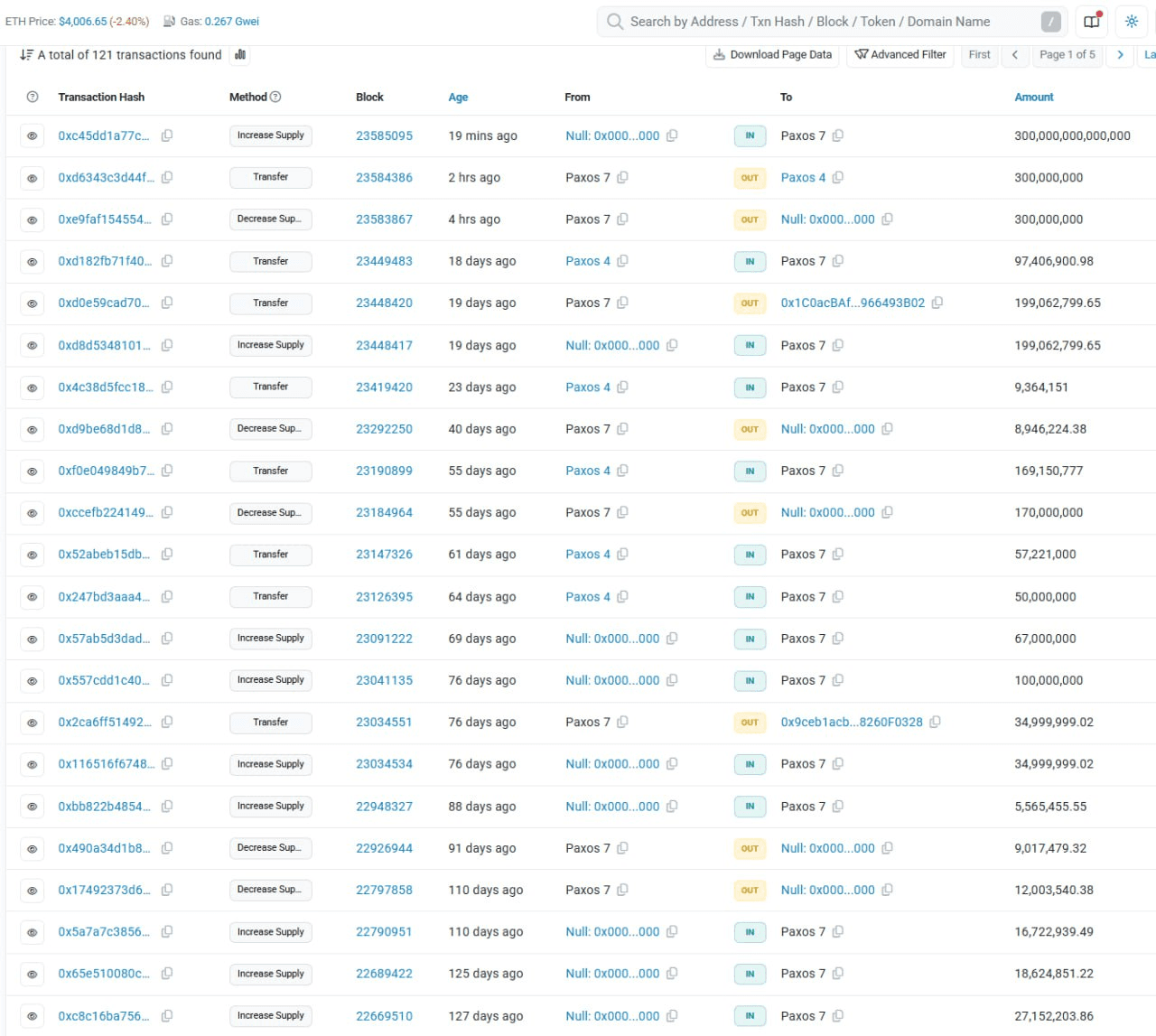Copy address 0x1C0acBAf...966493B02

pyautogui.click(x=937, y=303)
